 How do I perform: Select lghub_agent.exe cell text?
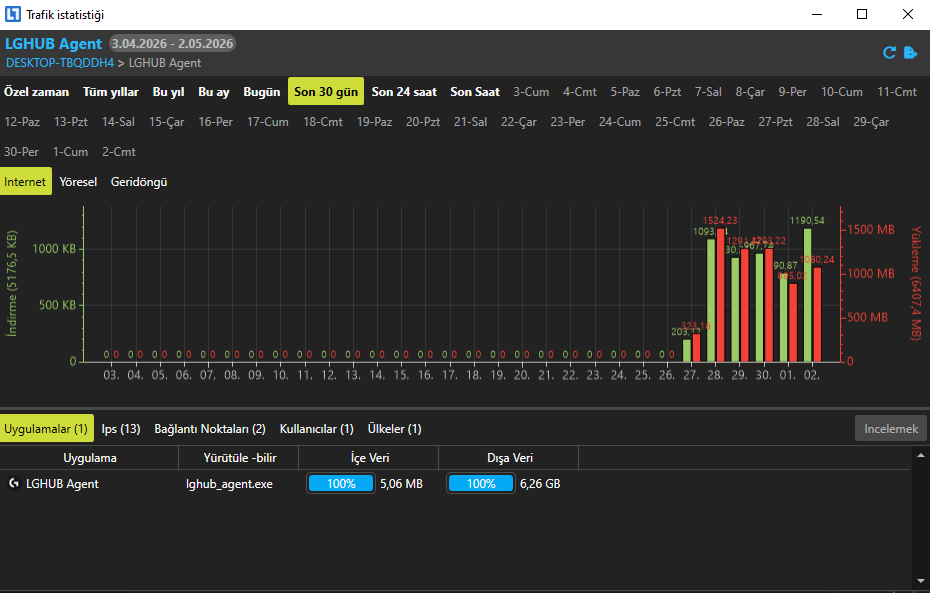click(x=229, y=484)
